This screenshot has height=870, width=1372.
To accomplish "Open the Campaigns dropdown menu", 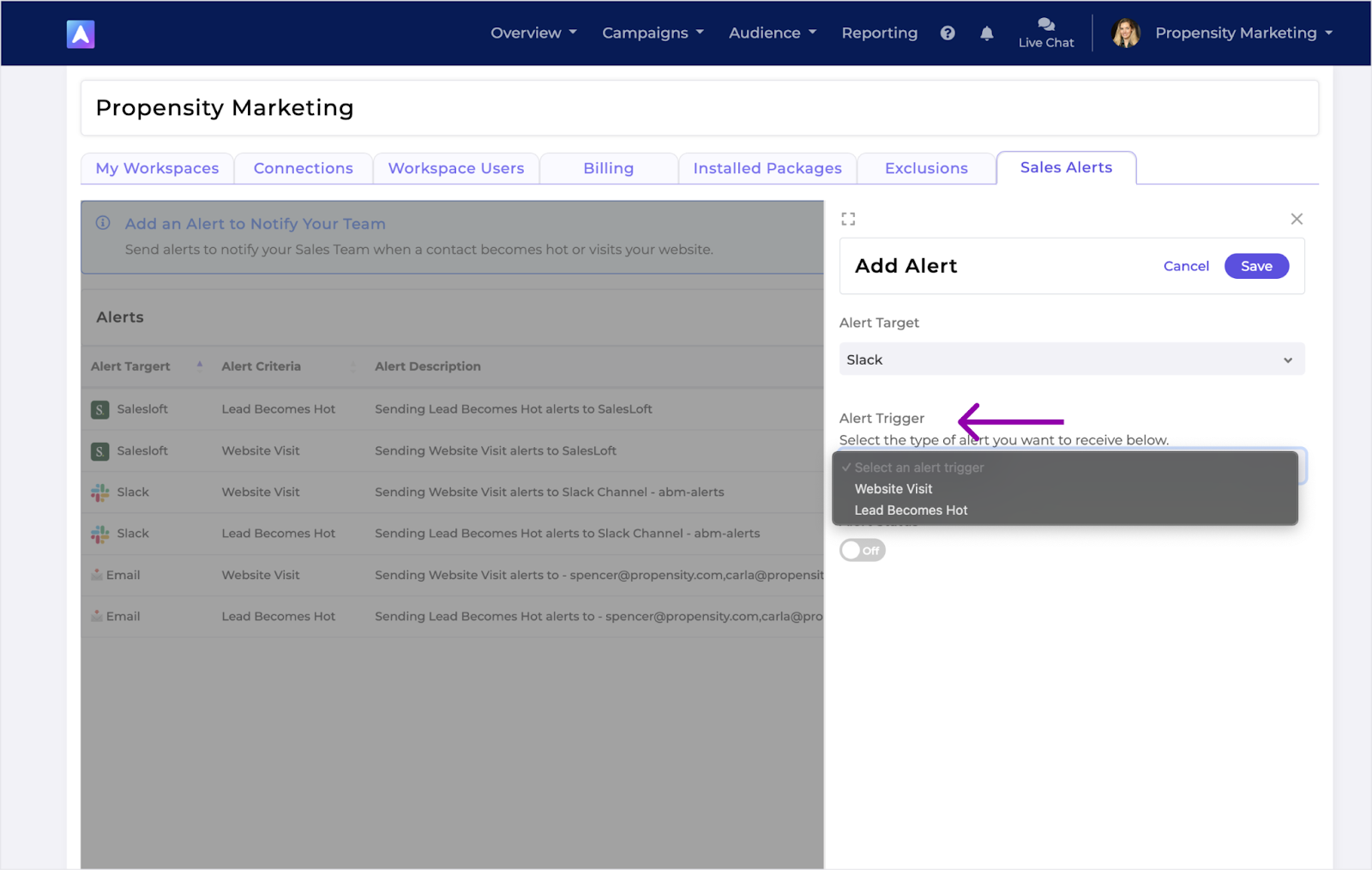I will (653, 33).
